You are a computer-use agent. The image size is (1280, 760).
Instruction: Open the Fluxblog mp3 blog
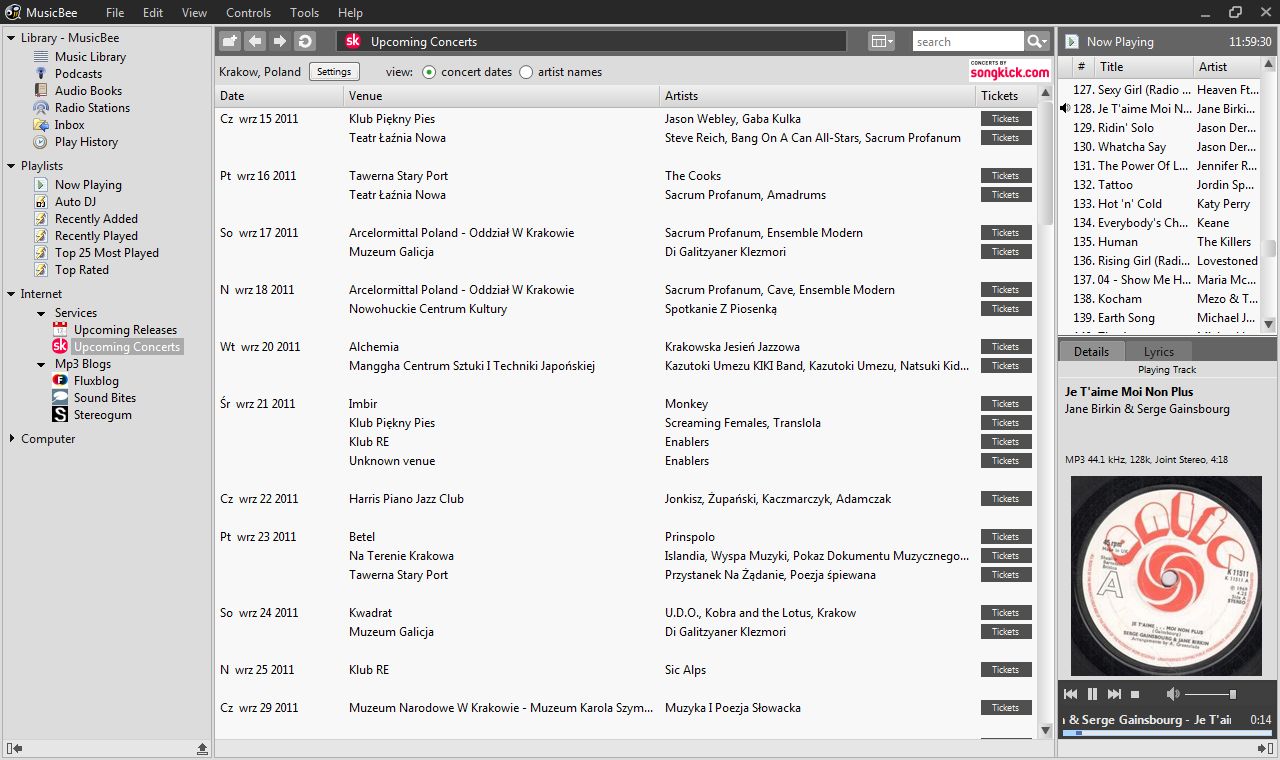click(96, 381)
